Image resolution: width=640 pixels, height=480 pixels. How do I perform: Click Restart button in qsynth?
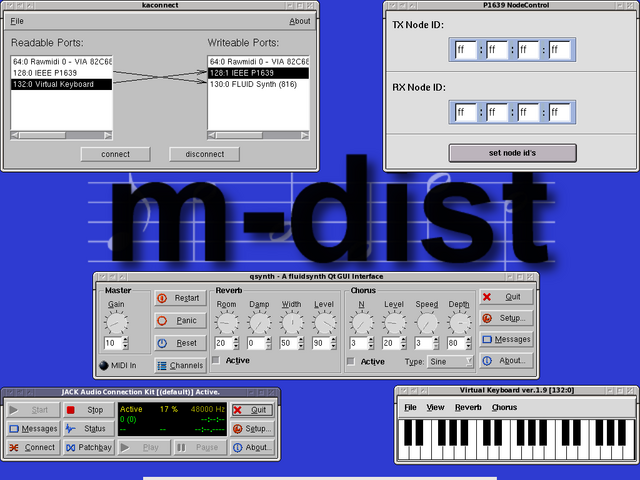[x=180, y=298]
